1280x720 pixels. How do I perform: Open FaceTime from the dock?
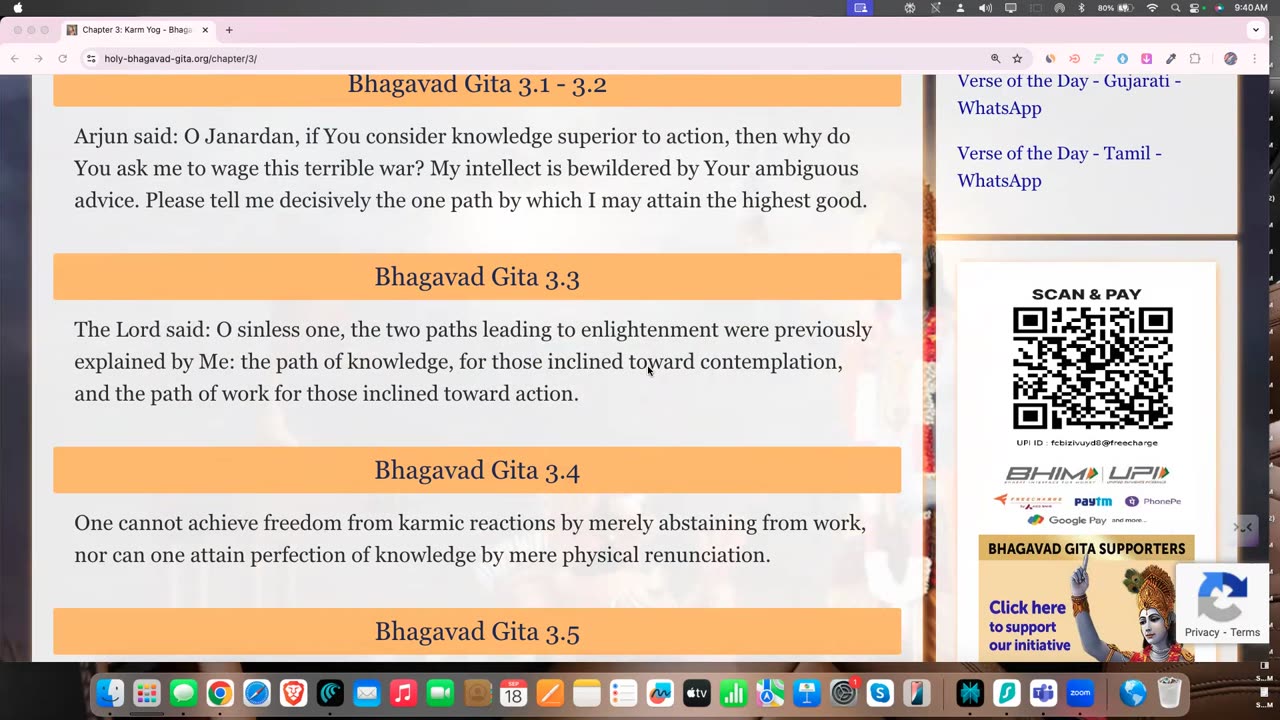click(440, 693)
